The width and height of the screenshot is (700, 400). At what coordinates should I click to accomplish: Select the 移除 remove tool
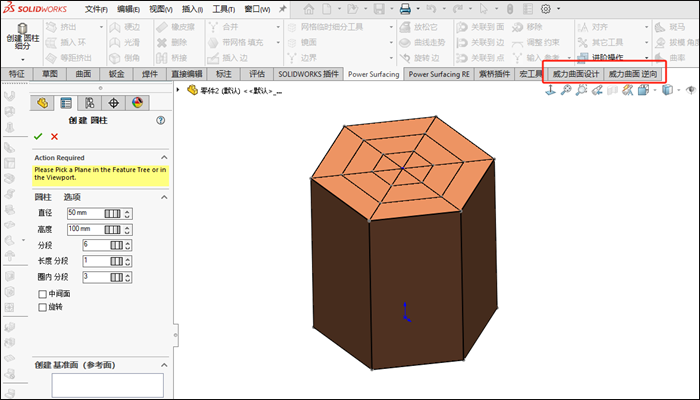(x=527, y=27)
